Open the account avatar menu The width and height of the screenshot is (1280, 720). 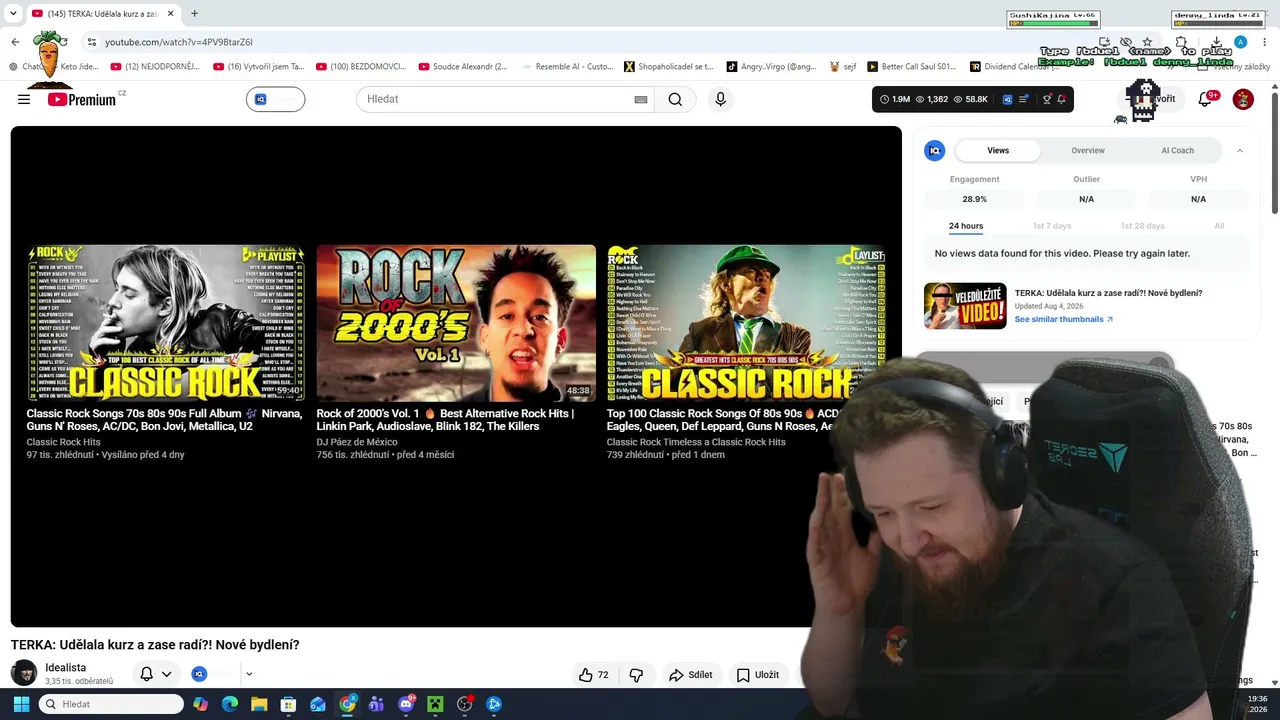1243,99
